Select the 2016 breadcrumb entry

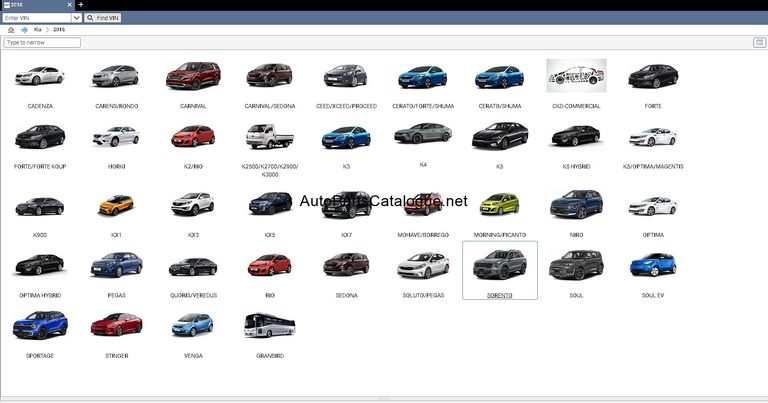(59, 30)
